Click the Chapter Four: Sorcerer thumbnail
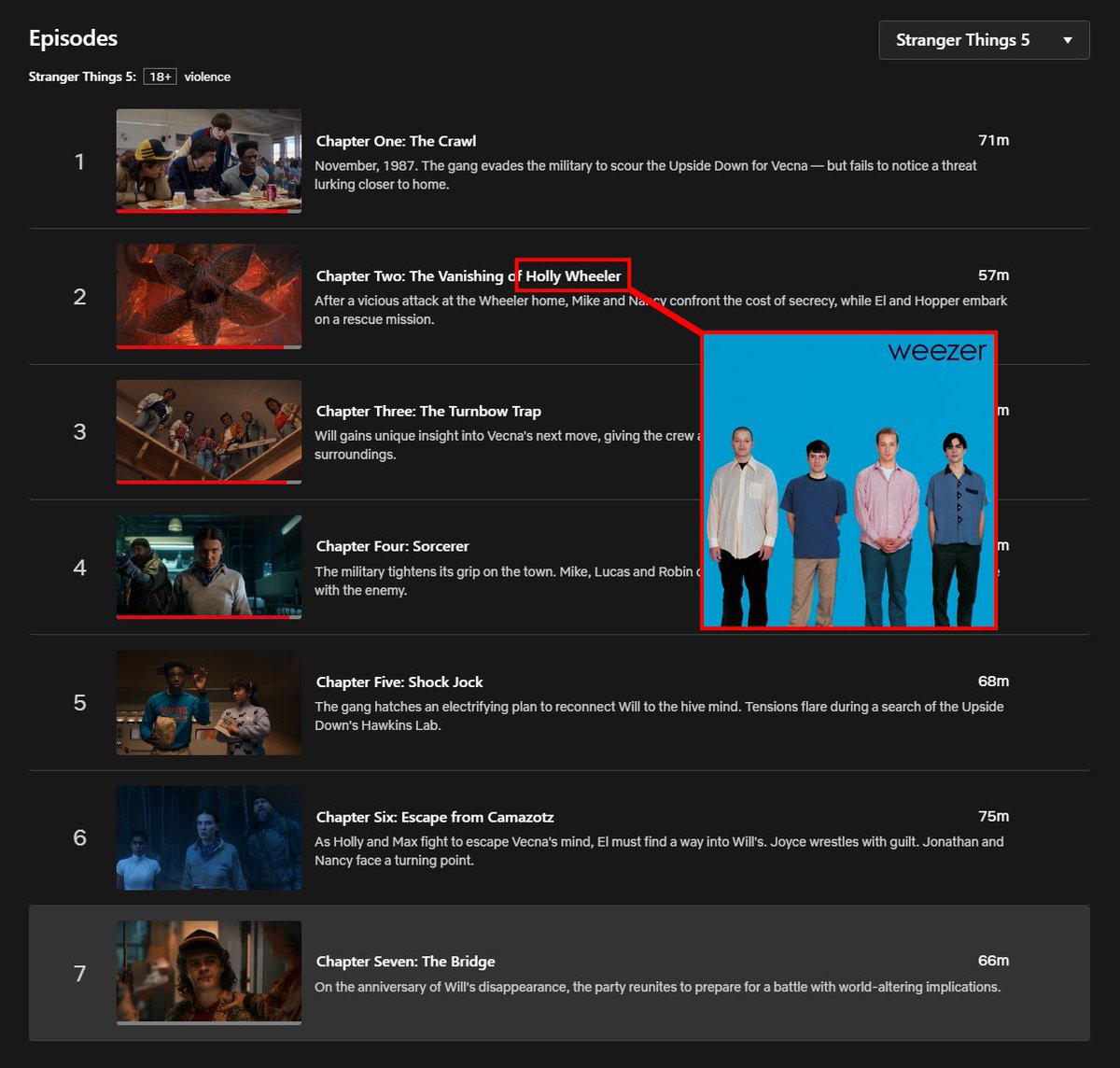 point(208,567)
